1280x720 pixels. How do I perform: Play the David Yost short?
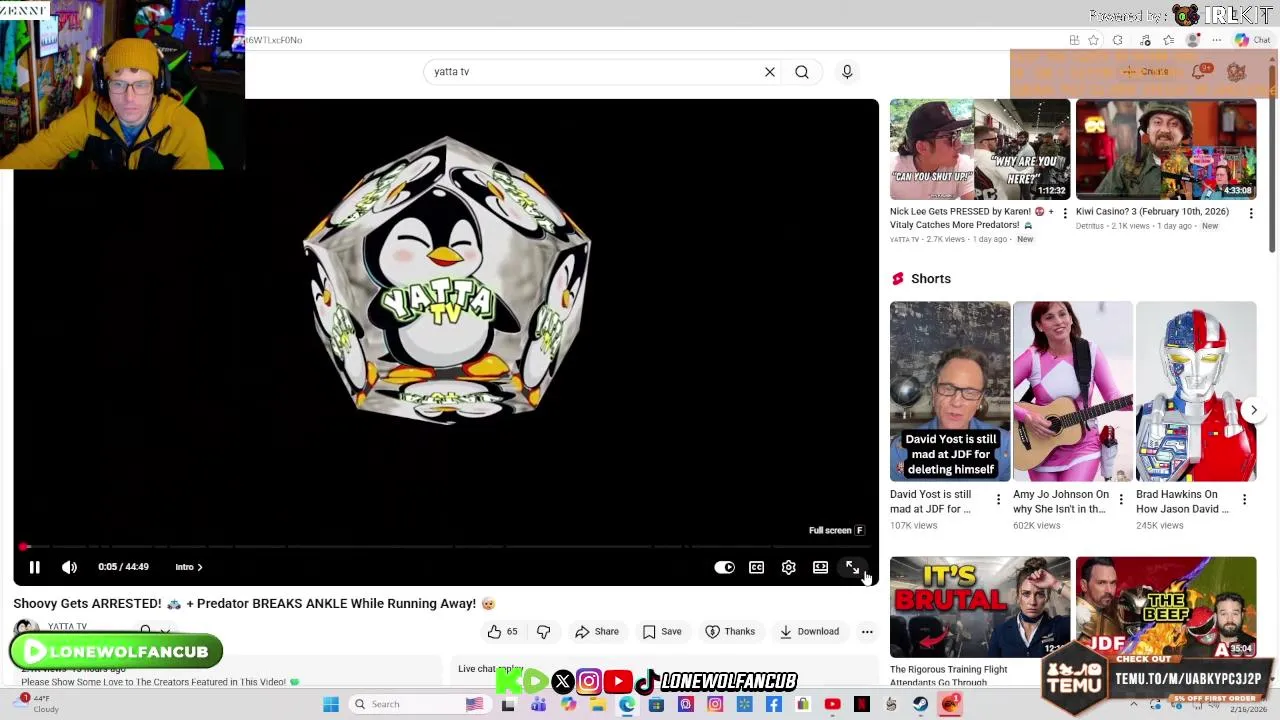pyautogui.click(x=950, y=391)
